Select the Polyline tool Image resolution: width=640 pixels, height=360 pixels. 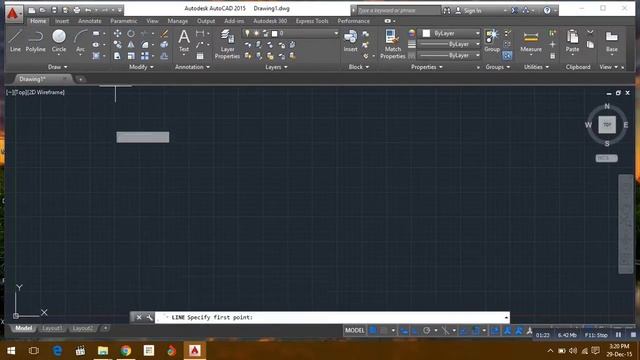(x=36, y=41)
